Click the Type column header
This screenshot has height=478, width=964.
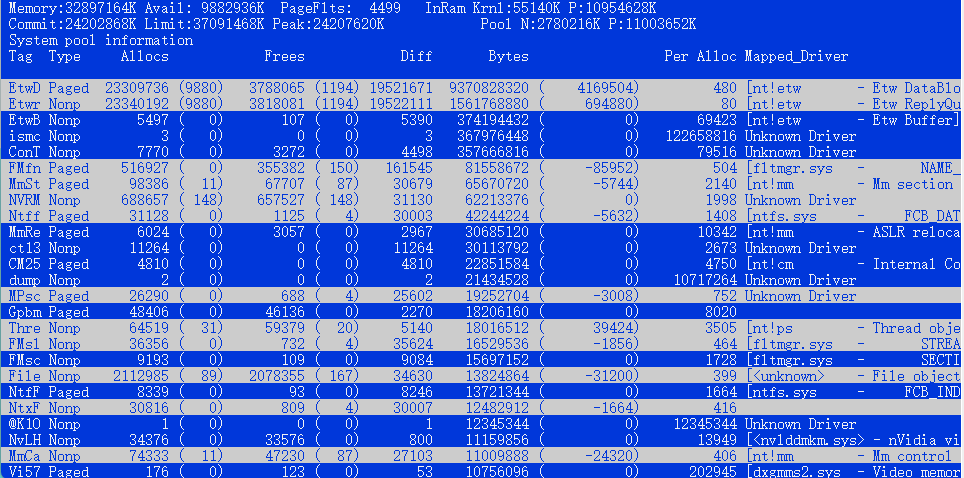click(65, 57)
